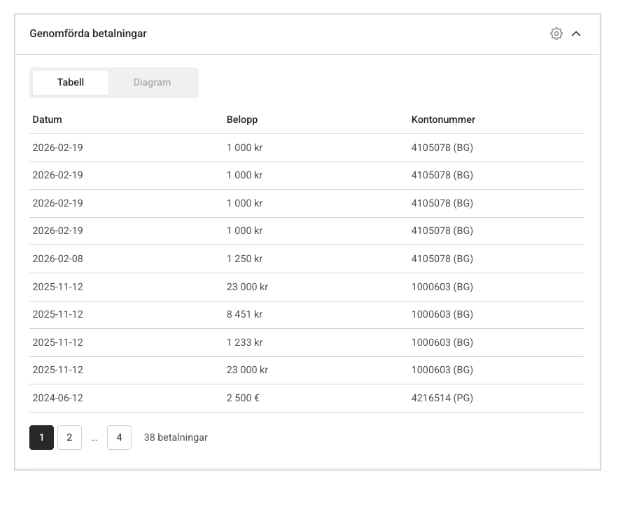
Task: Switch to the Diagram view
Action: tap(152, 82)
